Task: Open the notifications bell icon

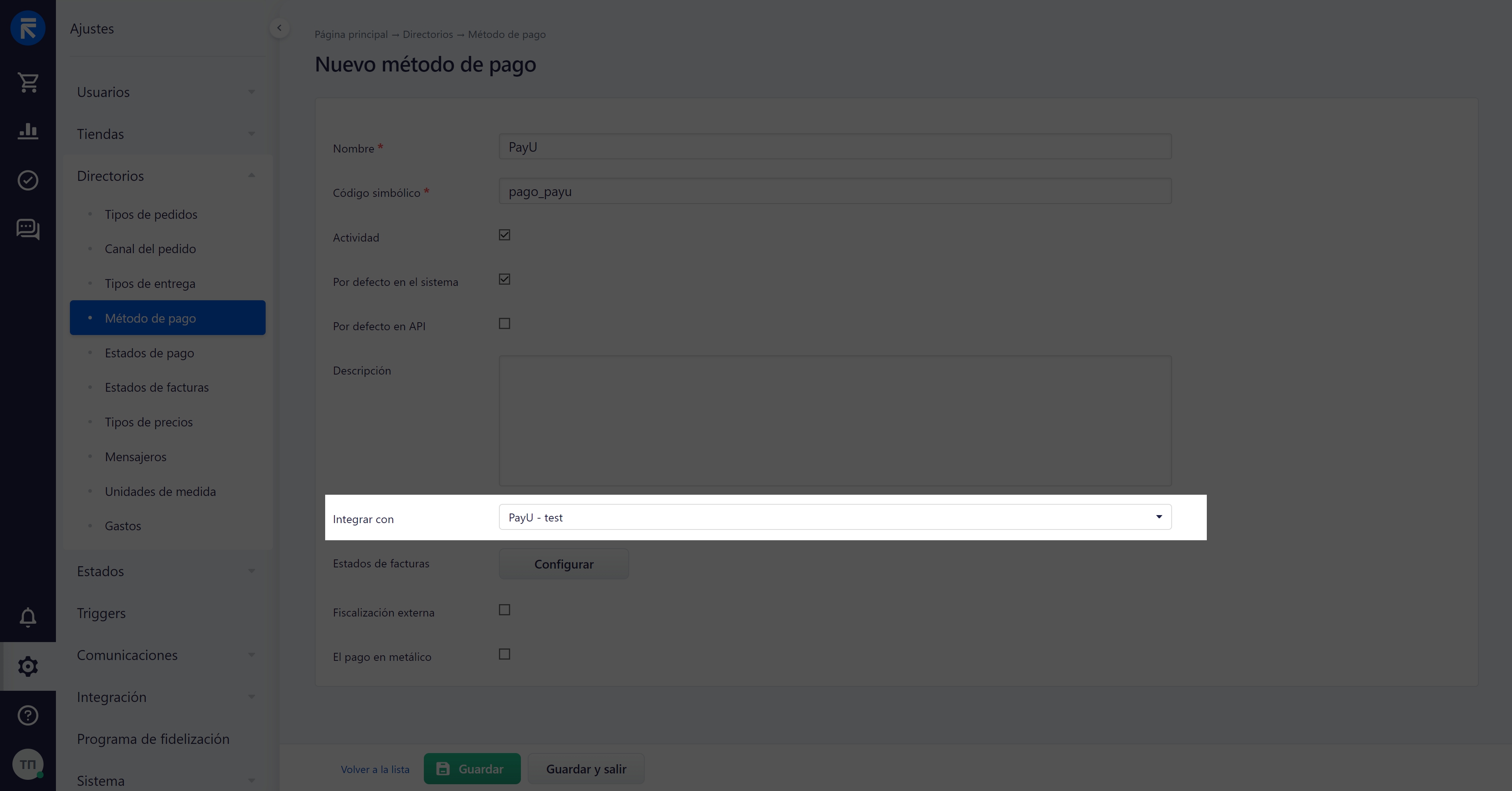Action: tap(28, 617)
